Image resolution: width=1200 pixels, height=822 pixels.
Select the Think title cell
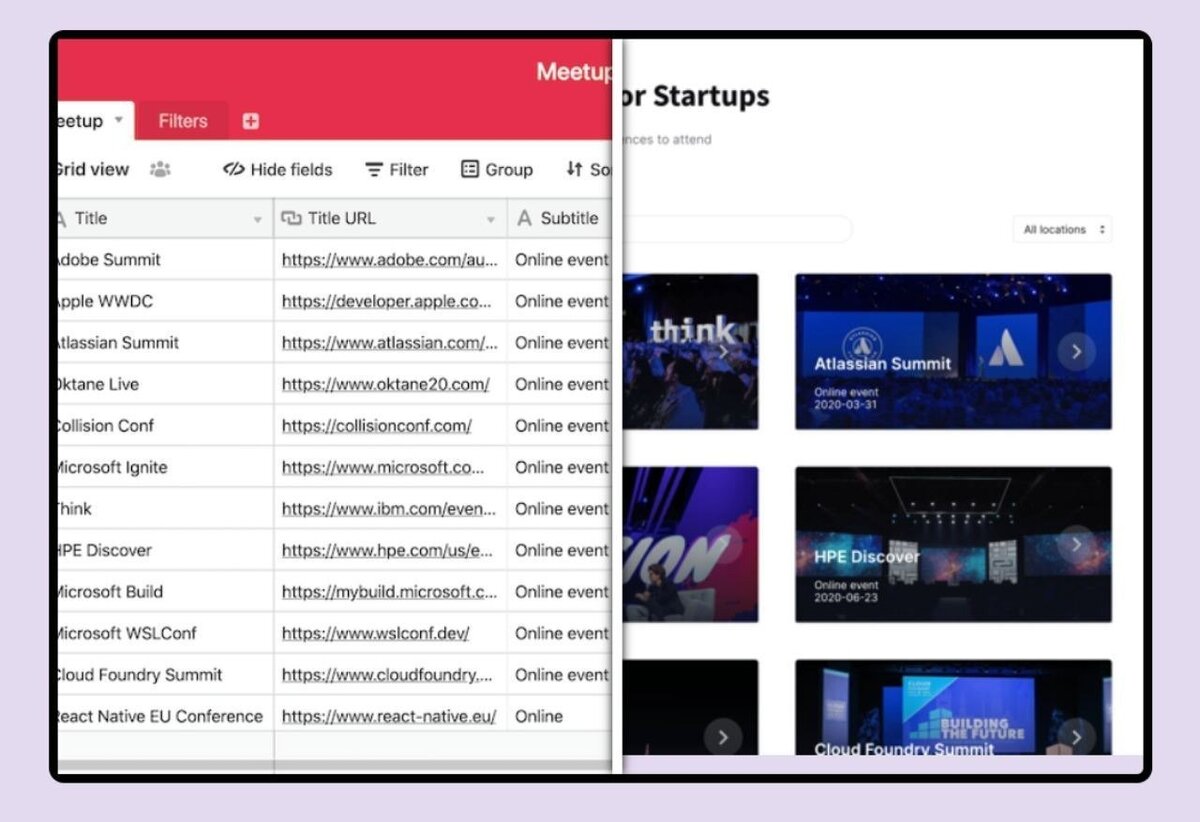coord(165,509)
